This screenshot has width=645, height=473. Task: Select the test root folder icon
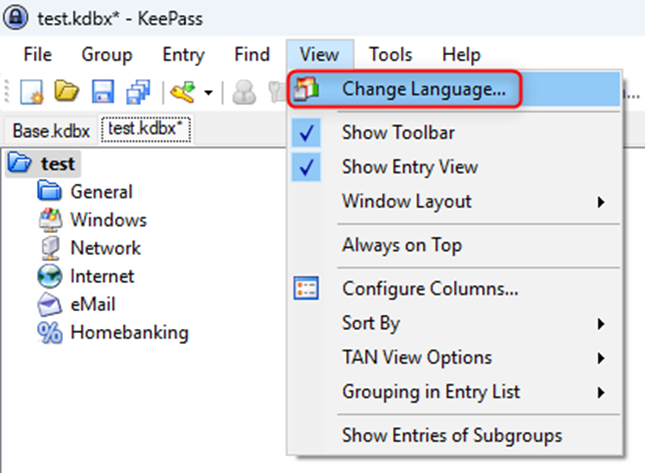19,162
